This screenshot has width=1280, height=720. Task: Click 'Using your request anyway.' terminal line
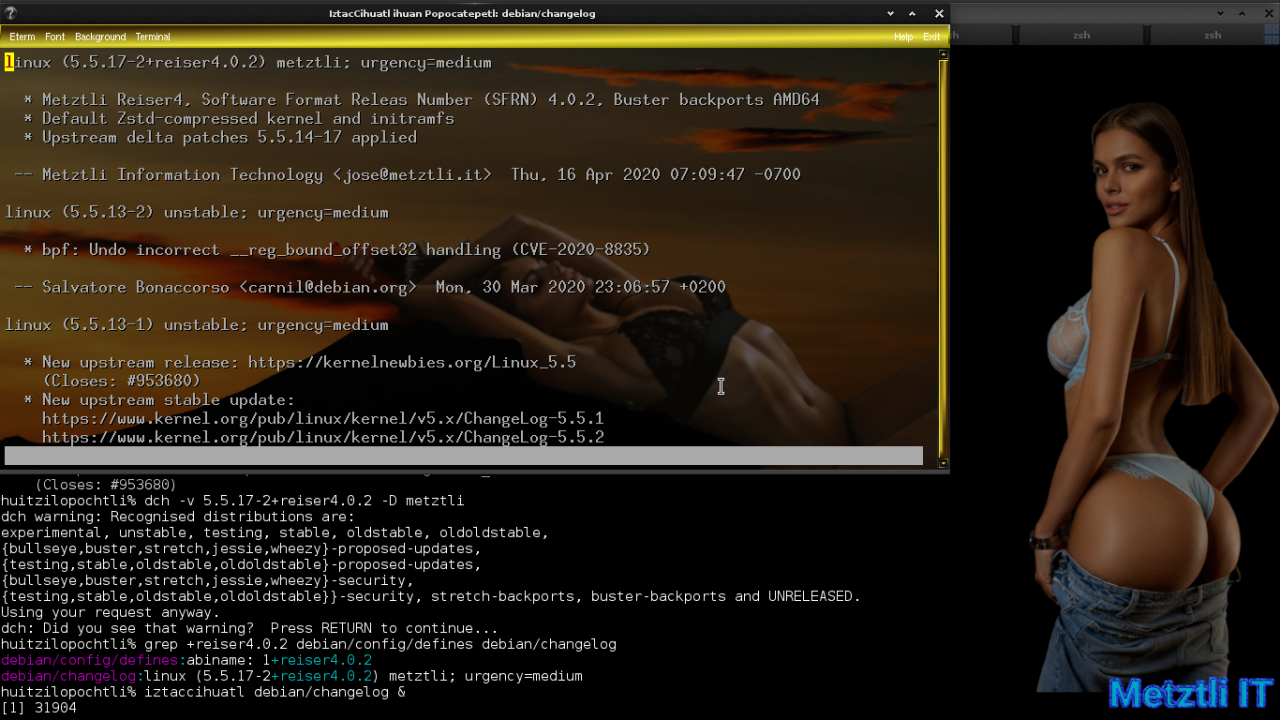[x=110, y=612]
